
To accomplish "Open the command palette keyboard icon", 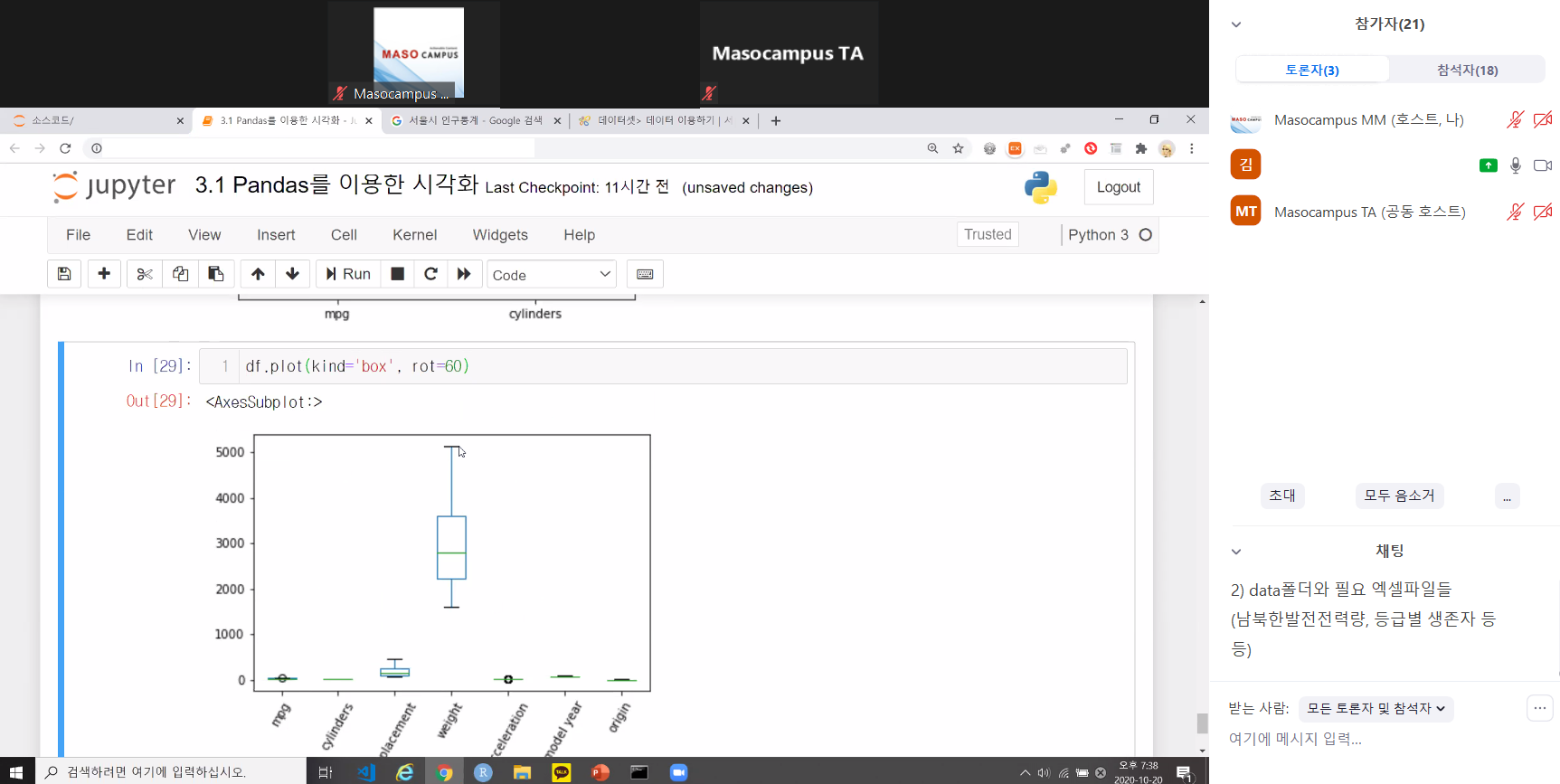I will coord(645,274).
